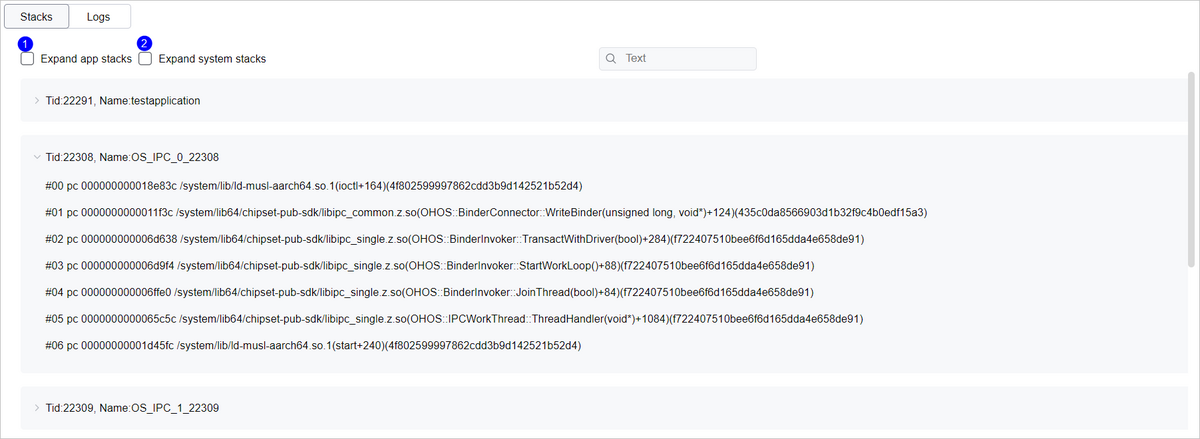
Task: Click frame #03 StartWorkLoop entry
Action: 430,266
